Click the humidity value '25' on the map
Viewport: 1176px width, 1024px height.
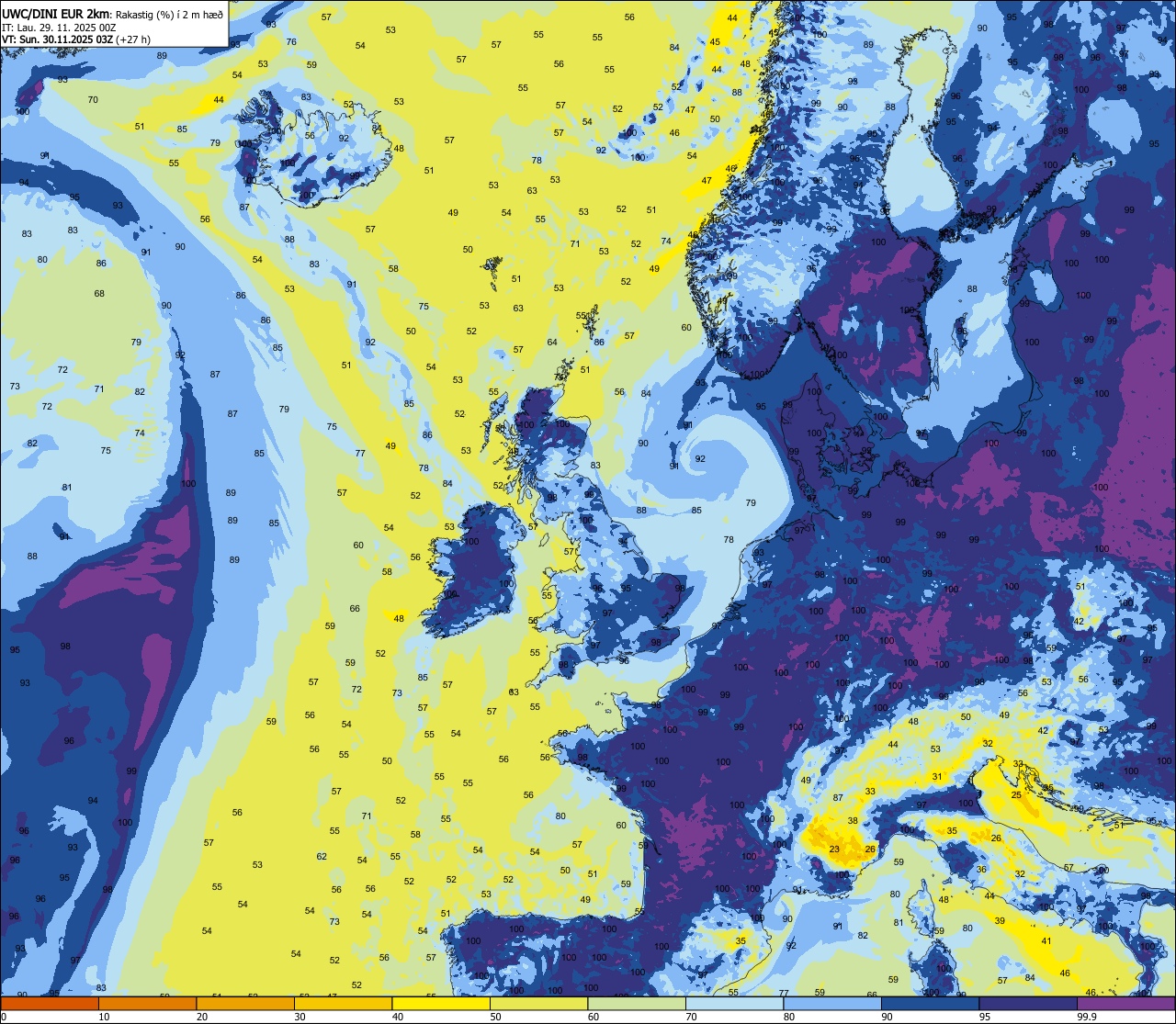(1016, 794)
